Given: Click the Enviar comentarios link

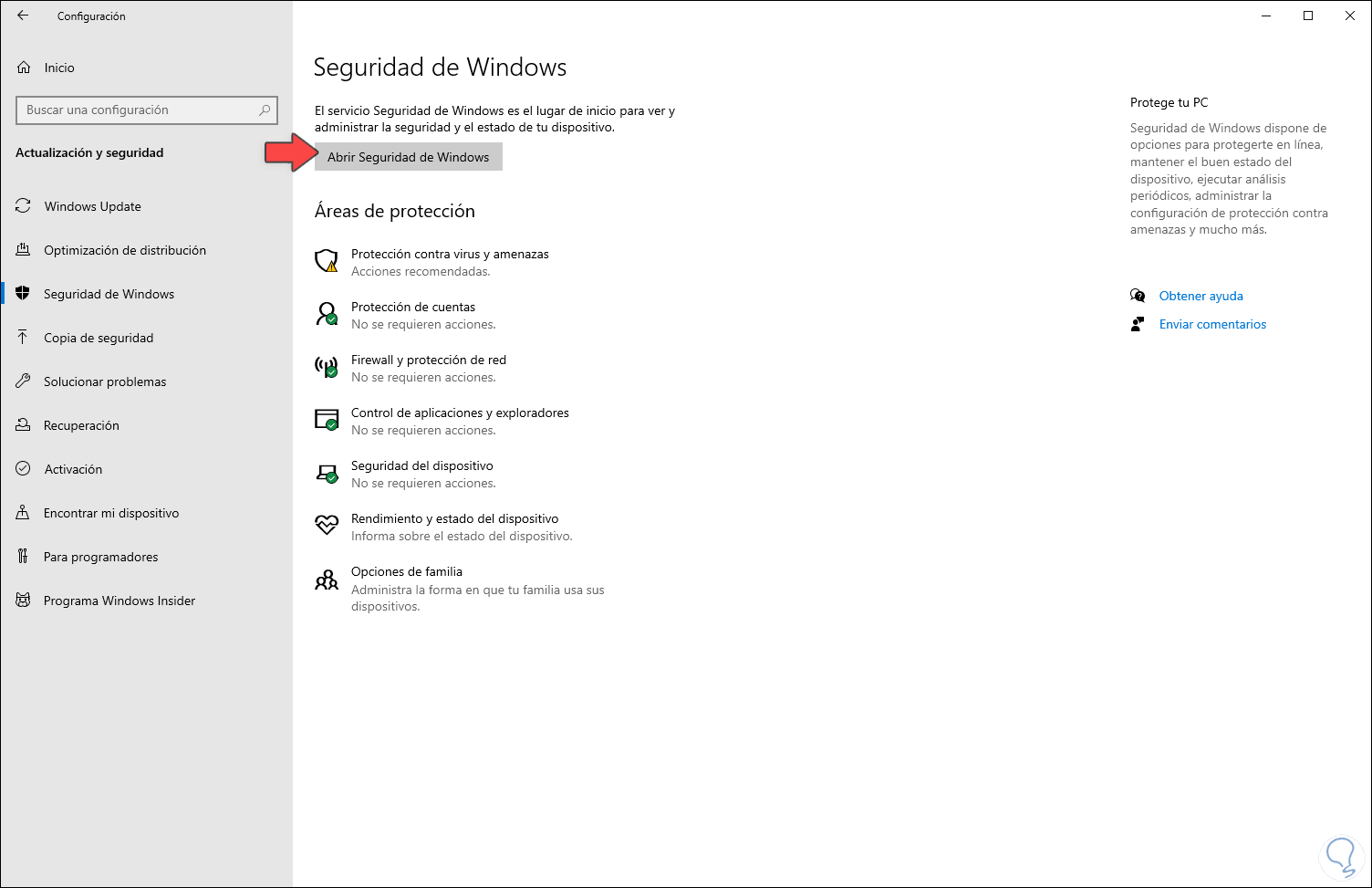Looking at the screenshot, I should tap(1212, 324).
